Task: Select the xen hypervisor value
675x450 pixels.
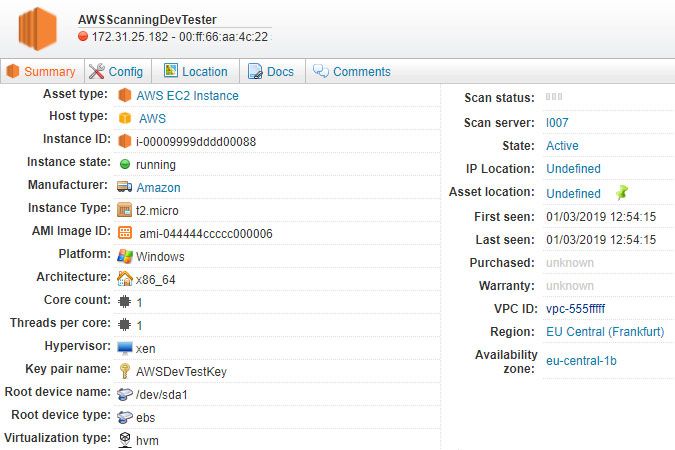Action: tap(146, 349)
